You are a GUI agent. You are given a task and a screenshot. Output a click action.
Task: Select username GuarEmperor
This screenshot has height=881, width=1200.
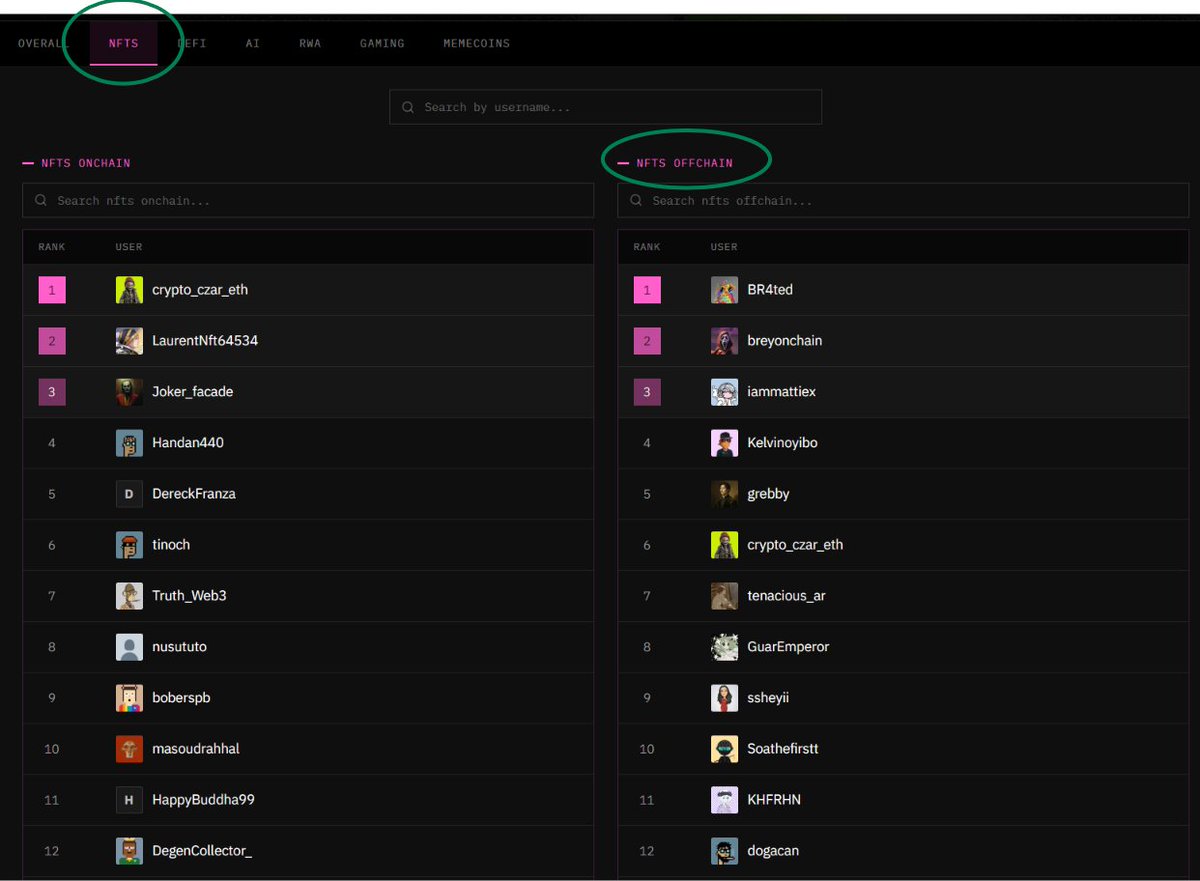[x=789, y=647]
